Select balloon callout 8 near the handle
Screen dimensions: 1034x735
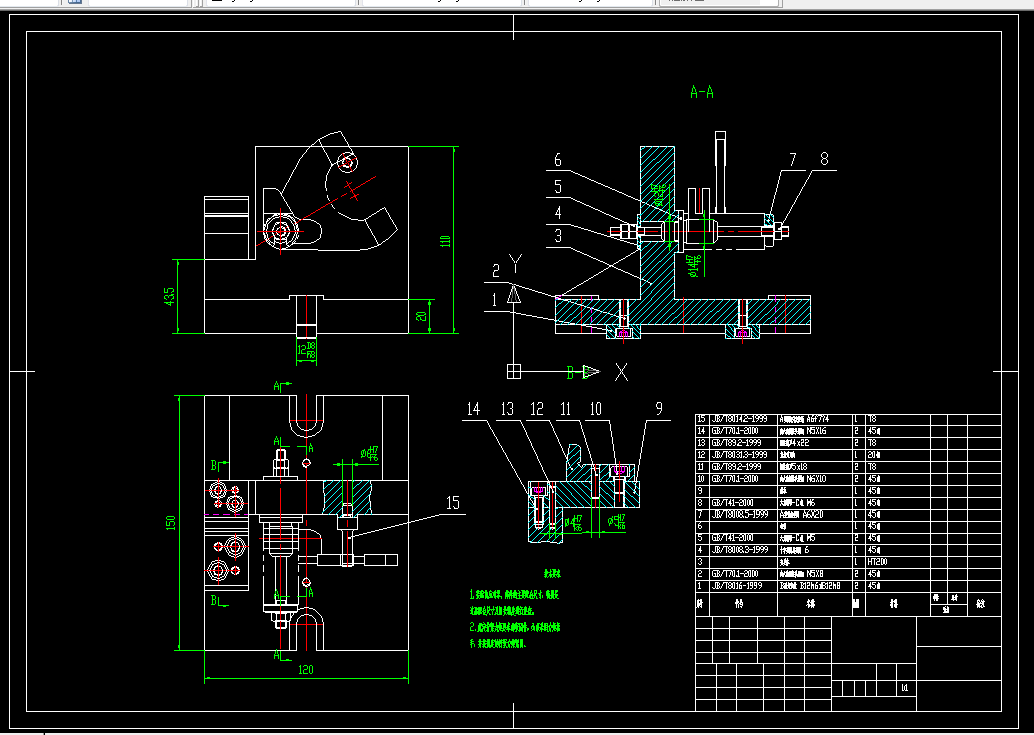[824, 159]
